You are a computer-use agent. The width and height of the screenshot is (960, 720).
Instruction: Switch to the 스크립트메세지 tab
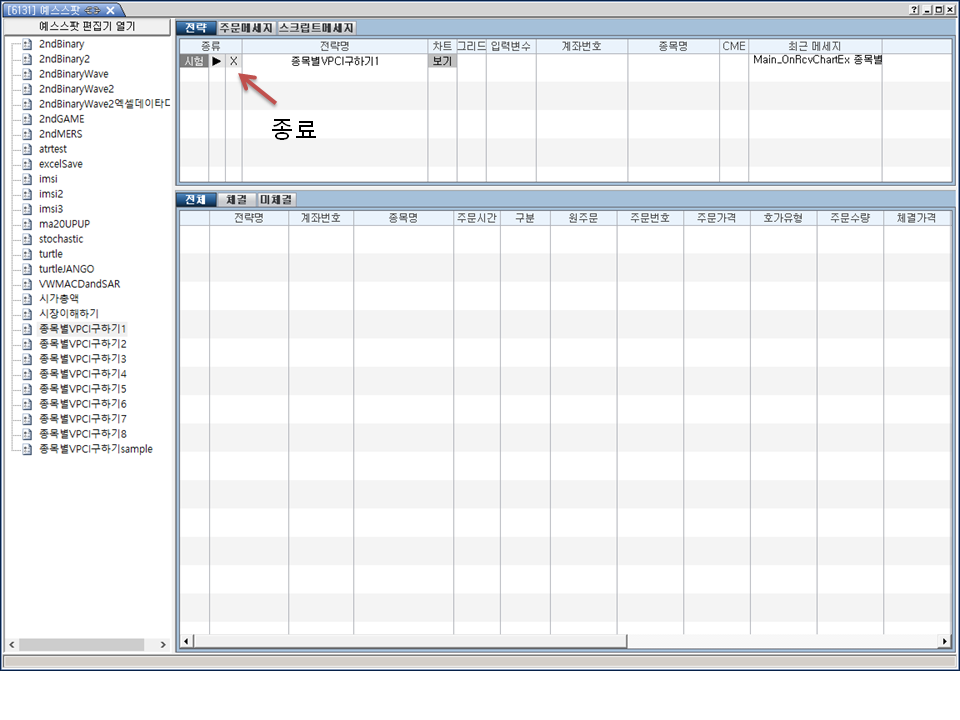(316, 28)
